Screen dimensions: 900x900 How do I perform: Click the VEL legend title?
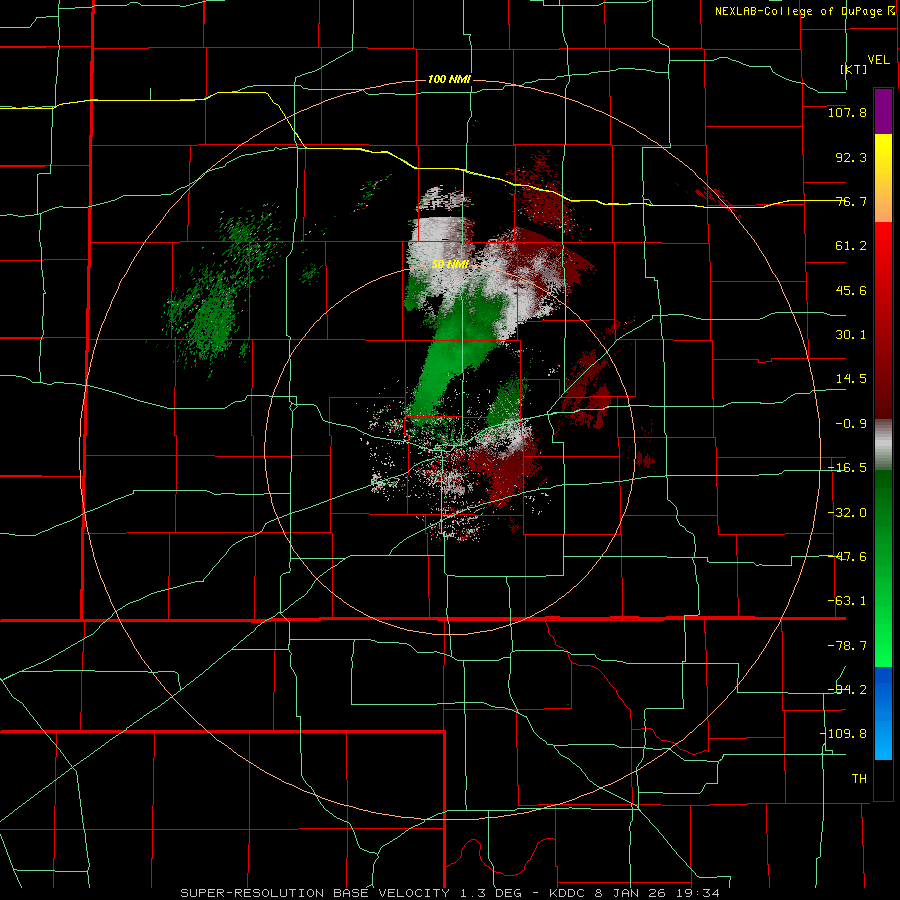click(x=878, y=59)
